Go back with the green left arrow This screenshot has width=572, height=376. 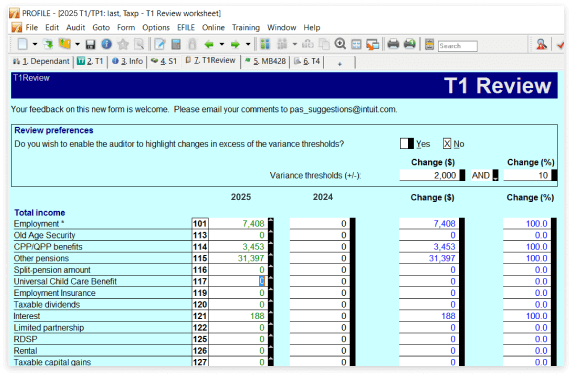coord(209,44)
